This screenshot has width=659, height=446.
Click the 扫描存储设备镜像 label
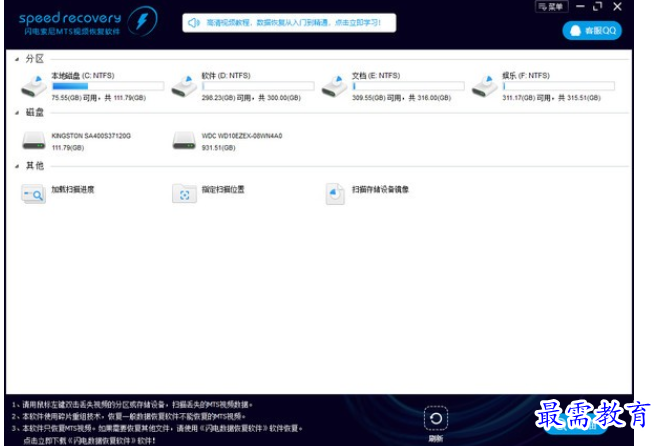tap(380, 190)
